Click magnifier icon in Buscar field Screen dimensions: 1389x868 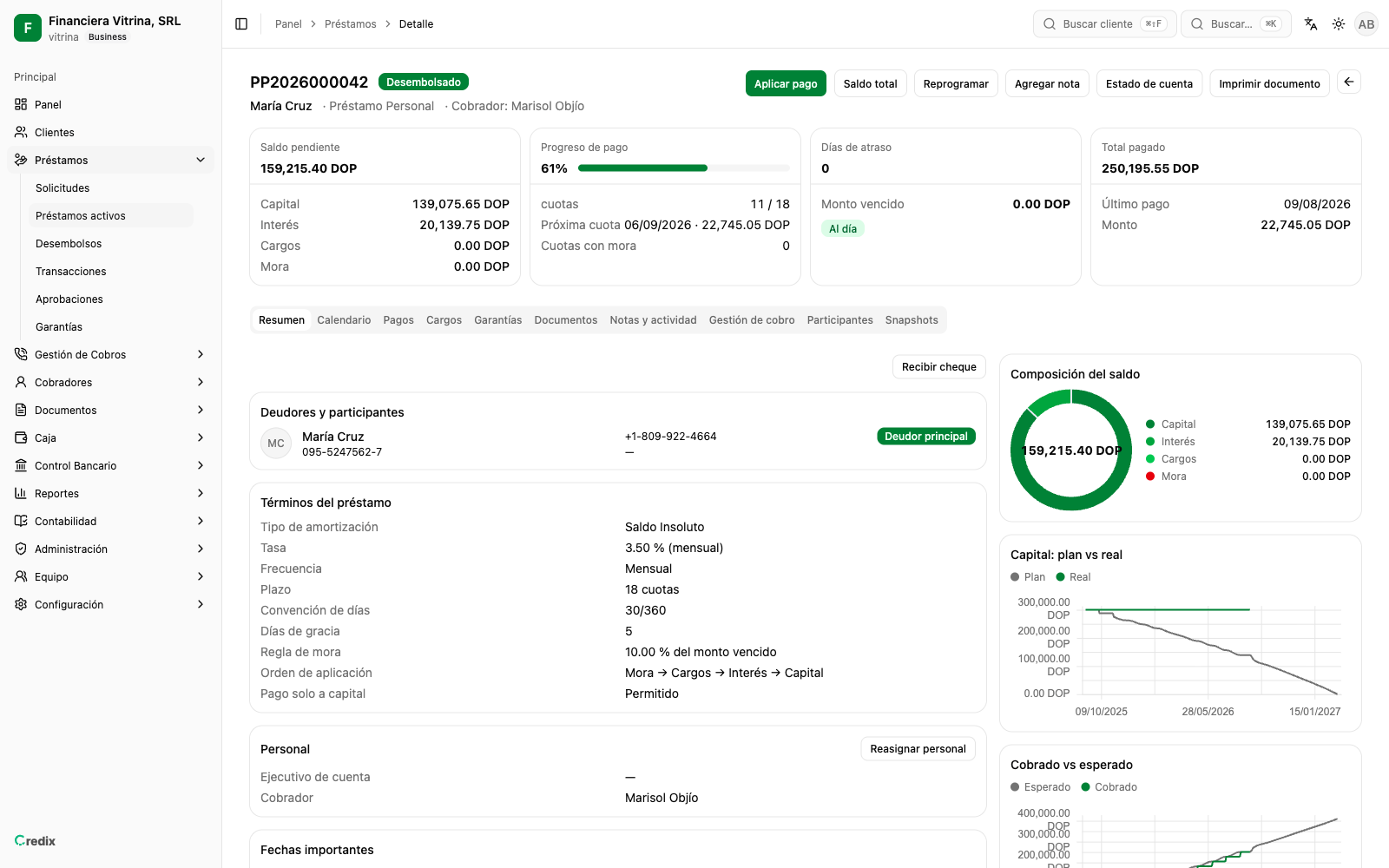click(1197, 24)
